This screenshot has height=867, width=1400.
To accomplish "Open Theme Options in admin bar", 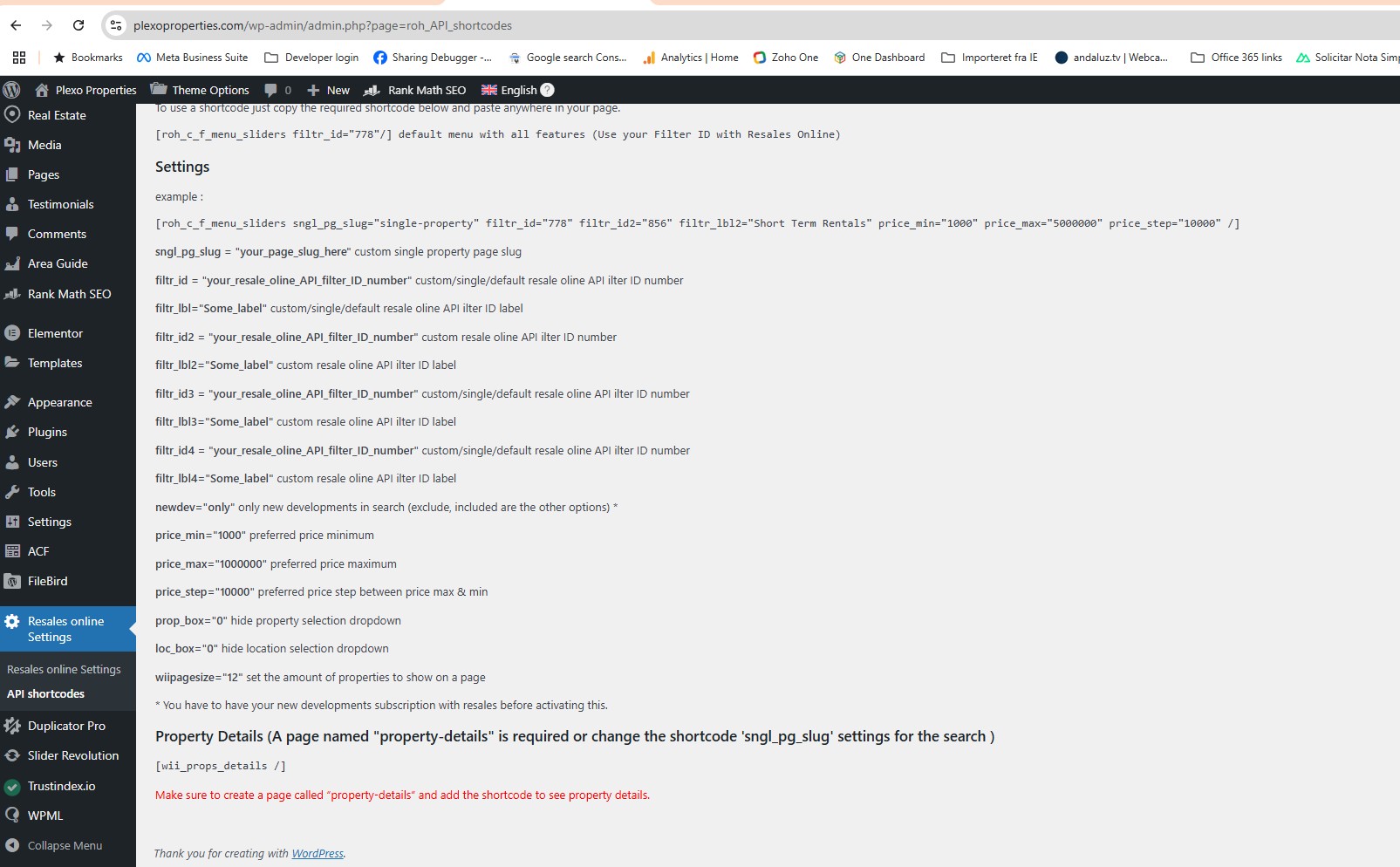I will coord(200,90).
